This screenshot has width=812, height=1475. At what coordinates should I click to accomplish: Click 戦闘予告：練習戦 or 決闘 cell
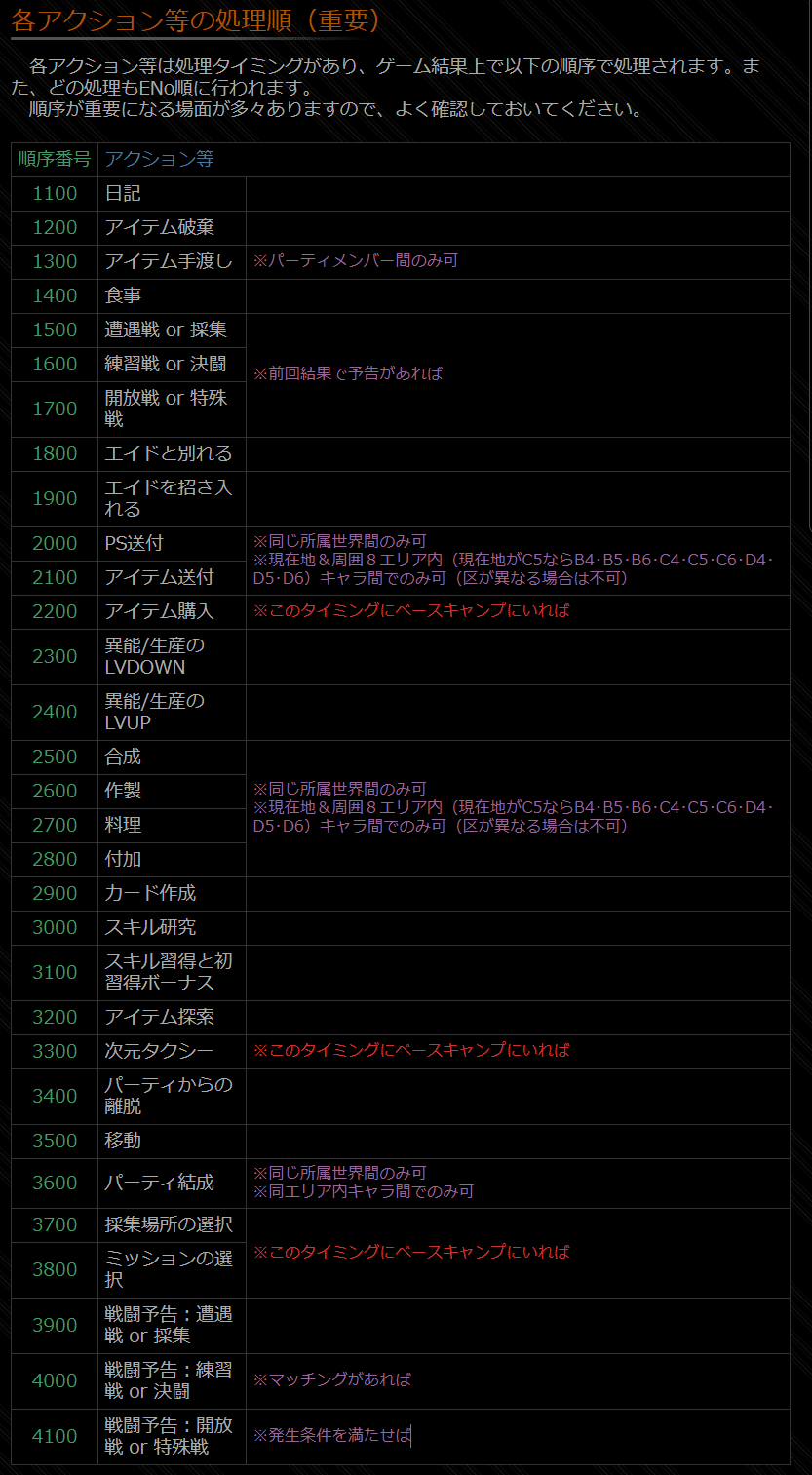pyautogui.click(x=172, y=1381)
